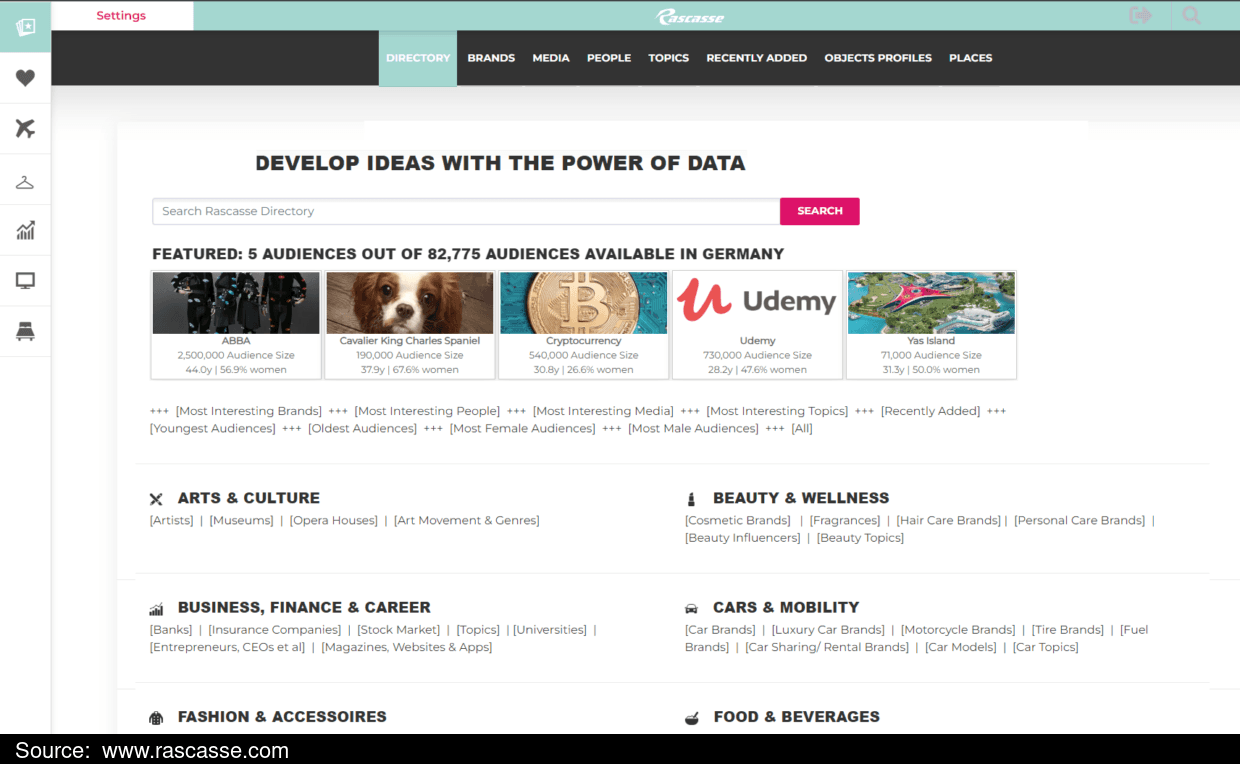Open the [Beauty Topics] link
This screenshot has width=1240, height=764.
(860, 537)
